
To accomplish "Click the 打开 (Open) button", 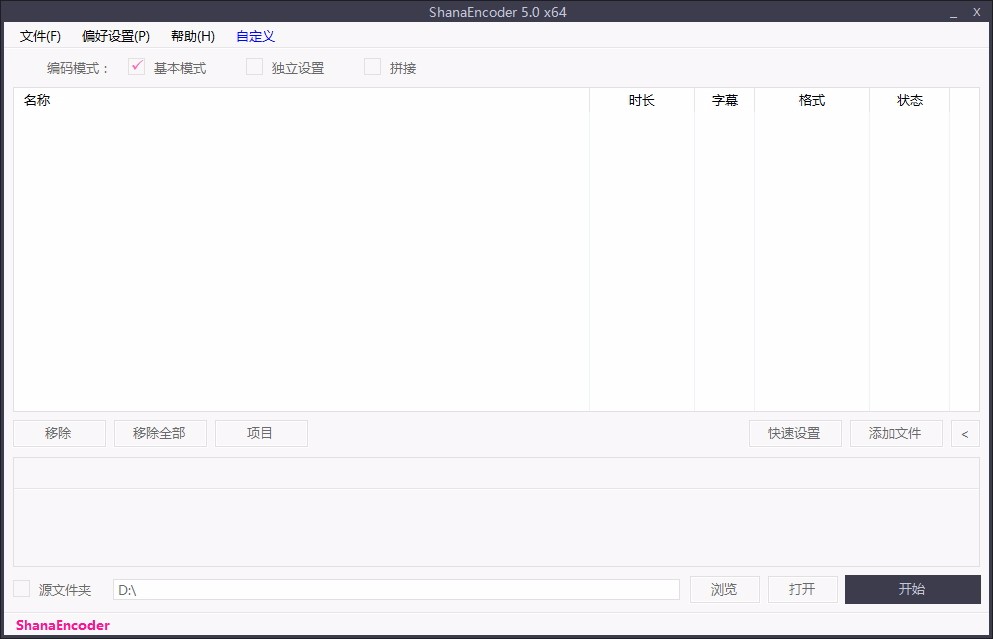I will (802, 589).
